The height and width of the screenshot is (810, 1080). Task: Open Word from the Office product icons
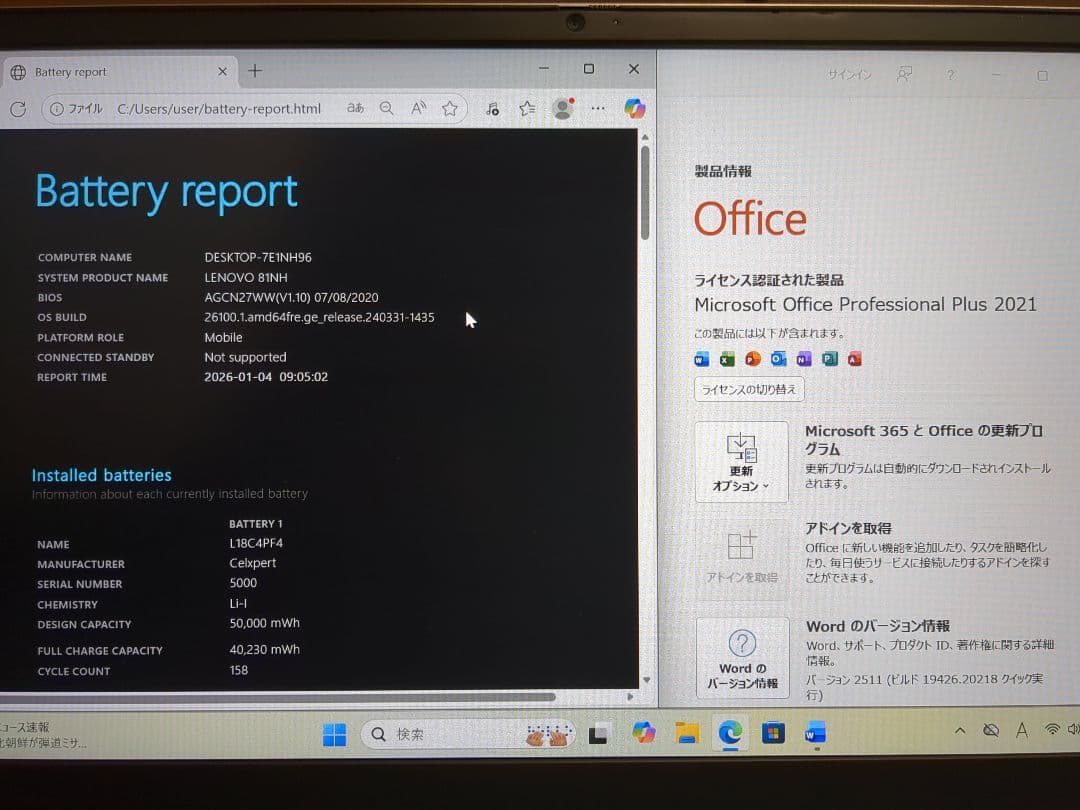pyautogui.click(x=702, y=358)
